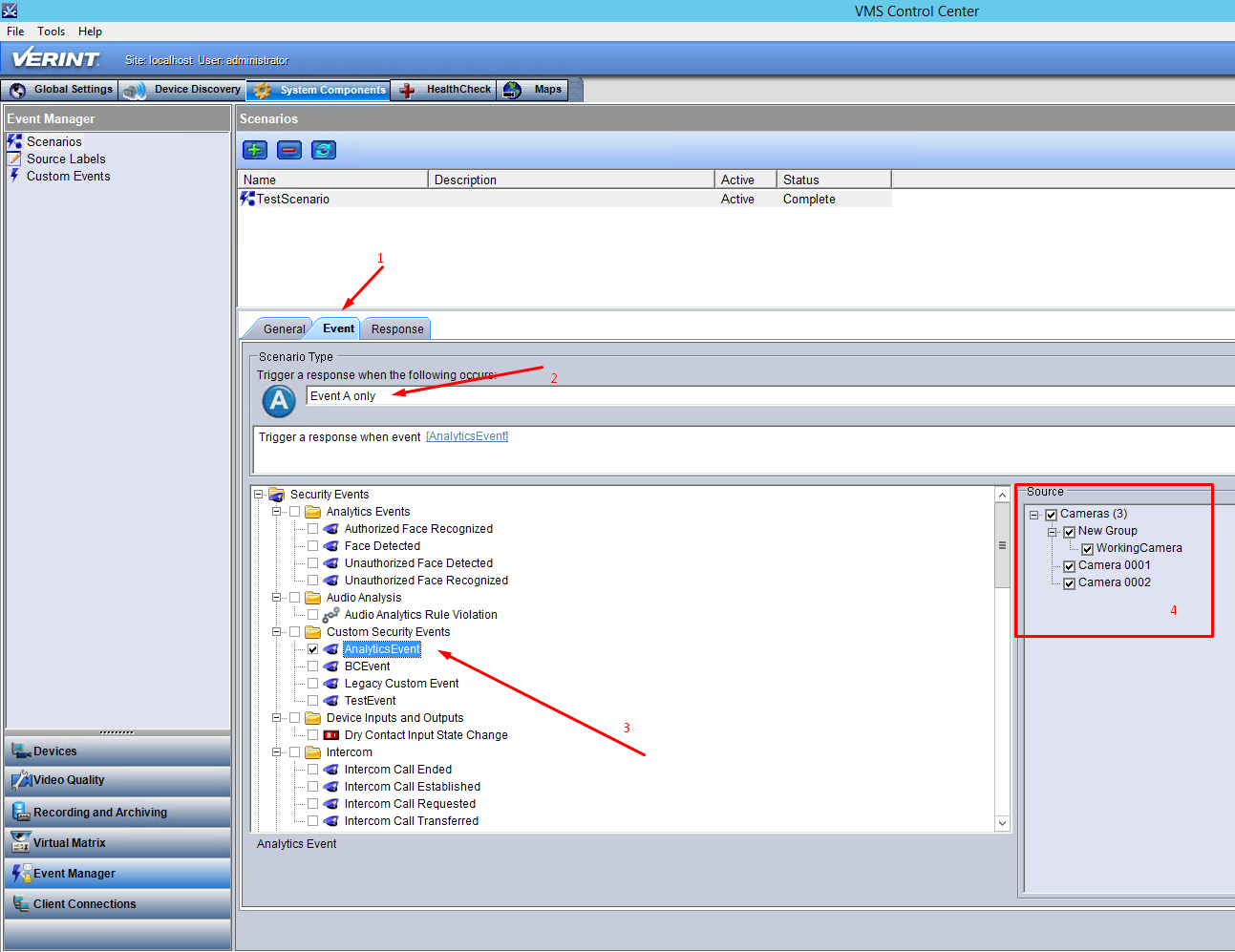1235x952 pixels.
Task: Check the Face Detected event checkbox
Action: coord(312,546)
